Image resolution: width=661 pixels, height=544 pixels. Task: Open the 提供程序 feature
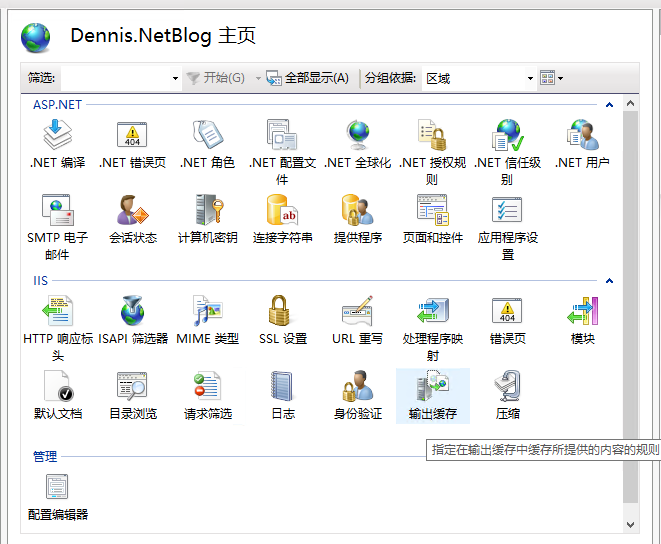[357, 220]
